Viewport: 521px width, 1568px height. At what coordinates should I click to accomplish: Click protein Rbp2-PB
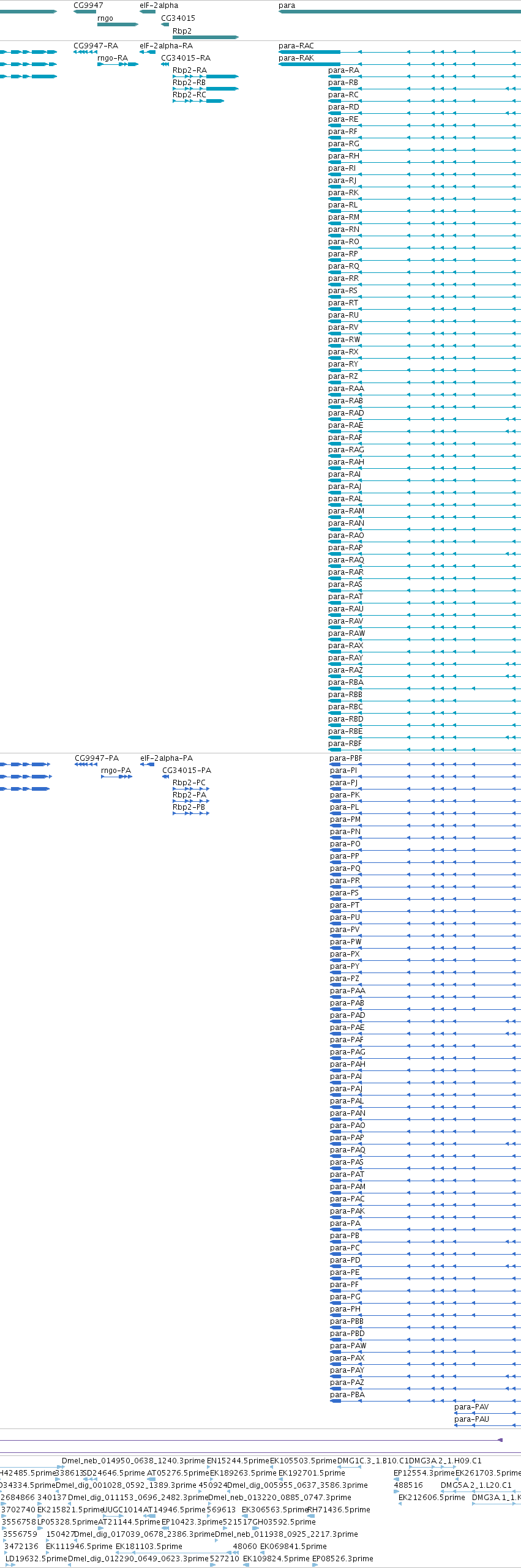189,807
